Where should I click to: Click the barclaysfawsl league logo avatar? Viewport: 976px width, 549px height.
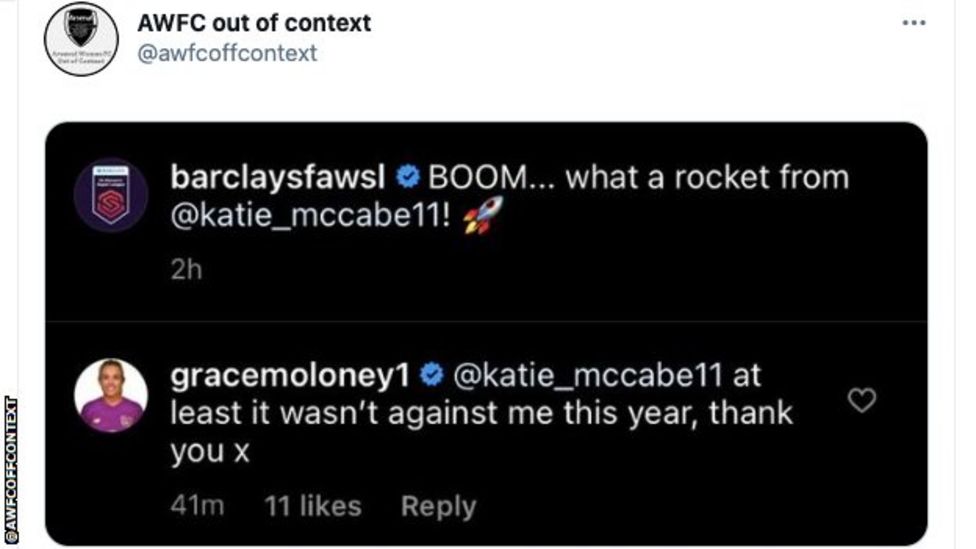pyautogui.click(x=112, y=194)
